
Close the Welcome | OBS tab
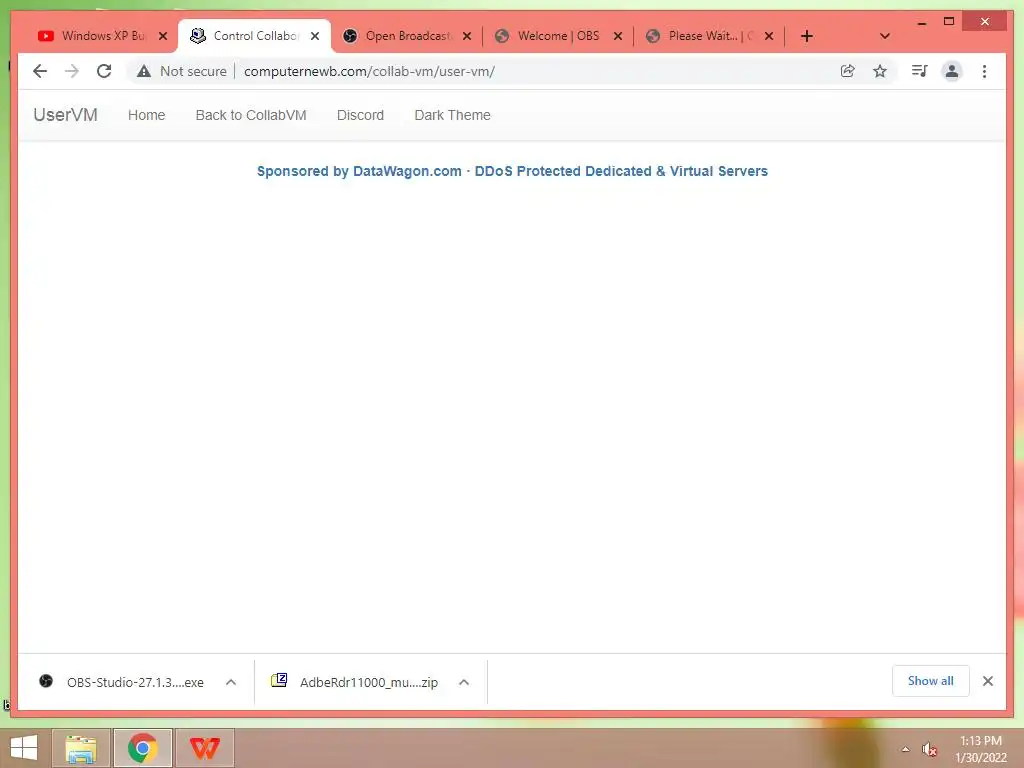tap(618, 36)
